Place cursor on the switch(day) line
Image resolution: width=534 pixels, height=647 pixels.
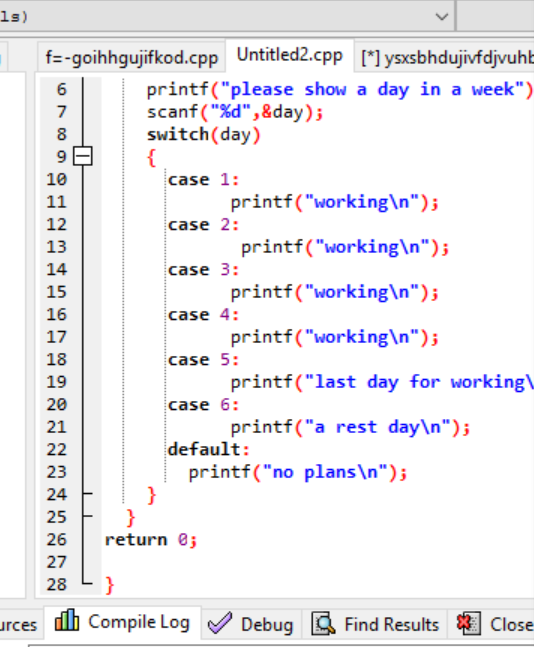[204, 135]
